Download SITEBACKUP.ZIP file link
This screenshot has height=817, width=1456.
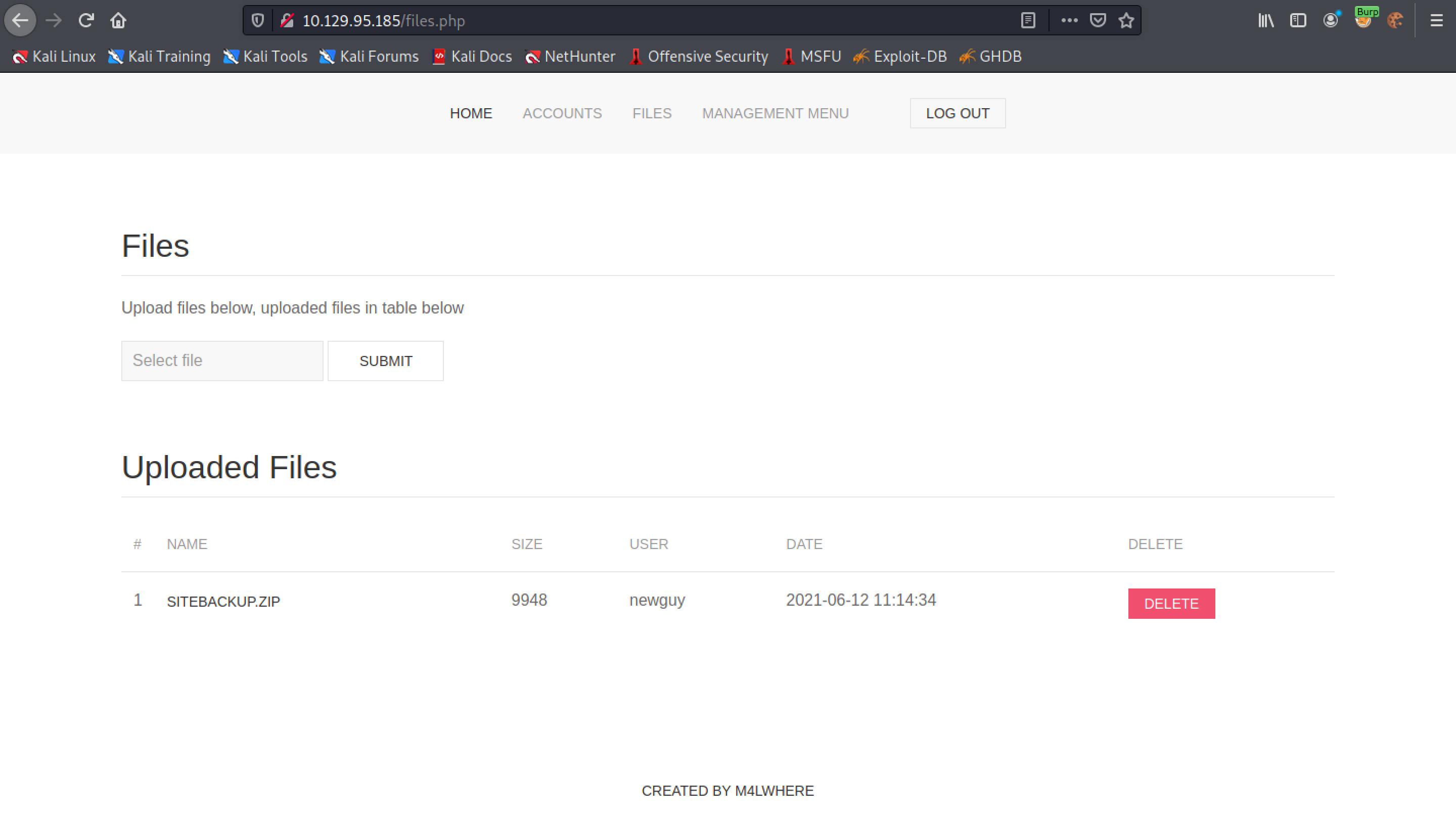click(223, 602)
